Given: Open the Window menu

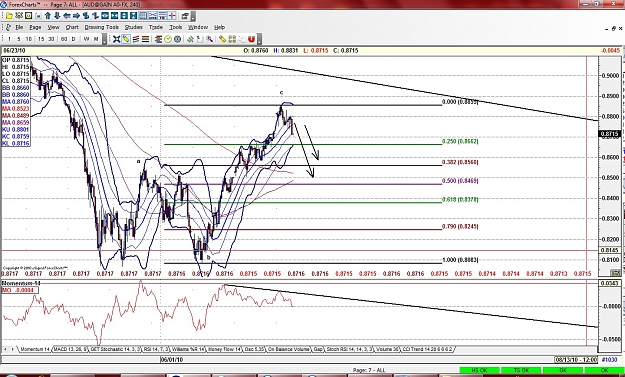Looking at the screenshot, I should (198, 27).
